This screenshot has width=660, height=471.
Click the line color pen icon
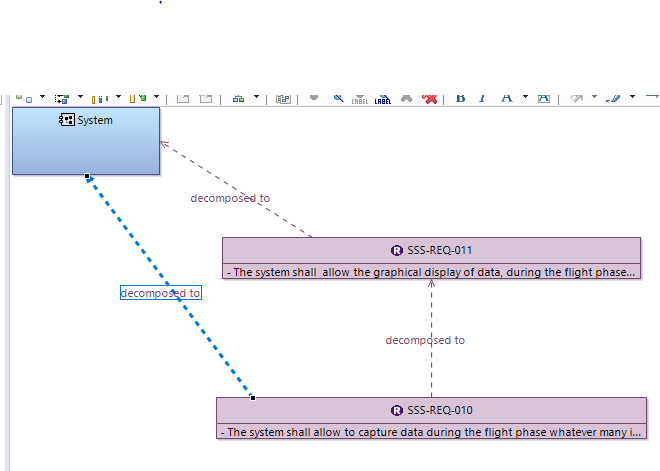[613, 98]
